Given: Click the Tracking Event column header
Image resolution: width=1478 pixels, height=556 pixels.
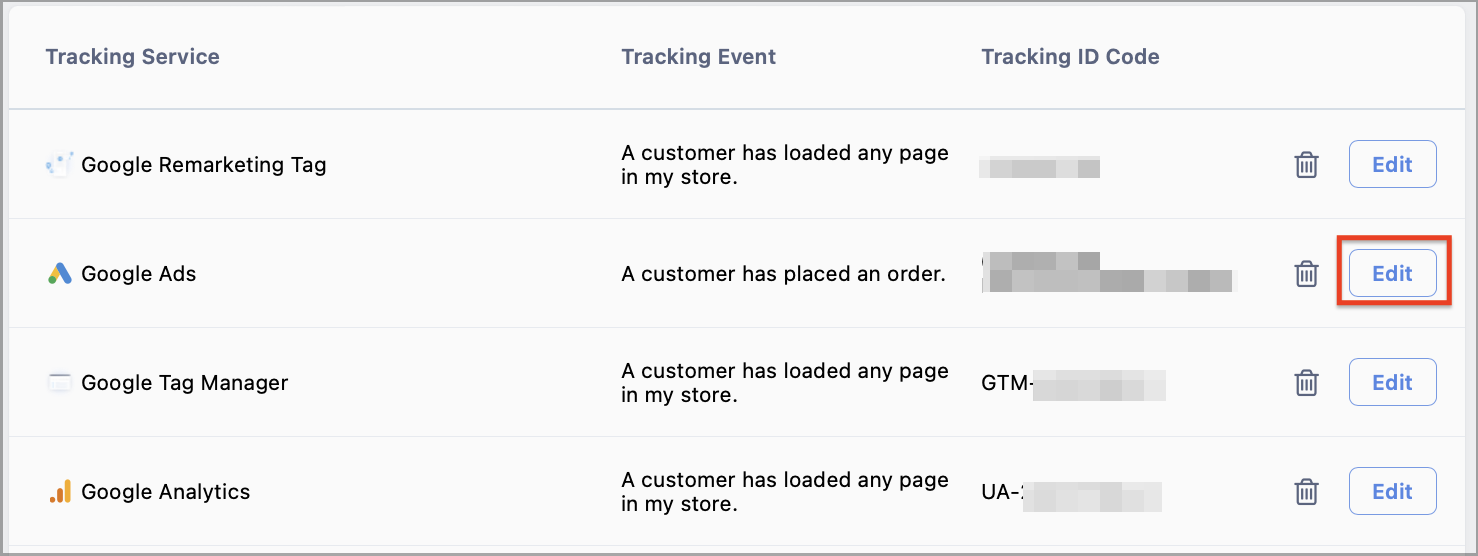Looking at the screenshot, I should point(698,57).
